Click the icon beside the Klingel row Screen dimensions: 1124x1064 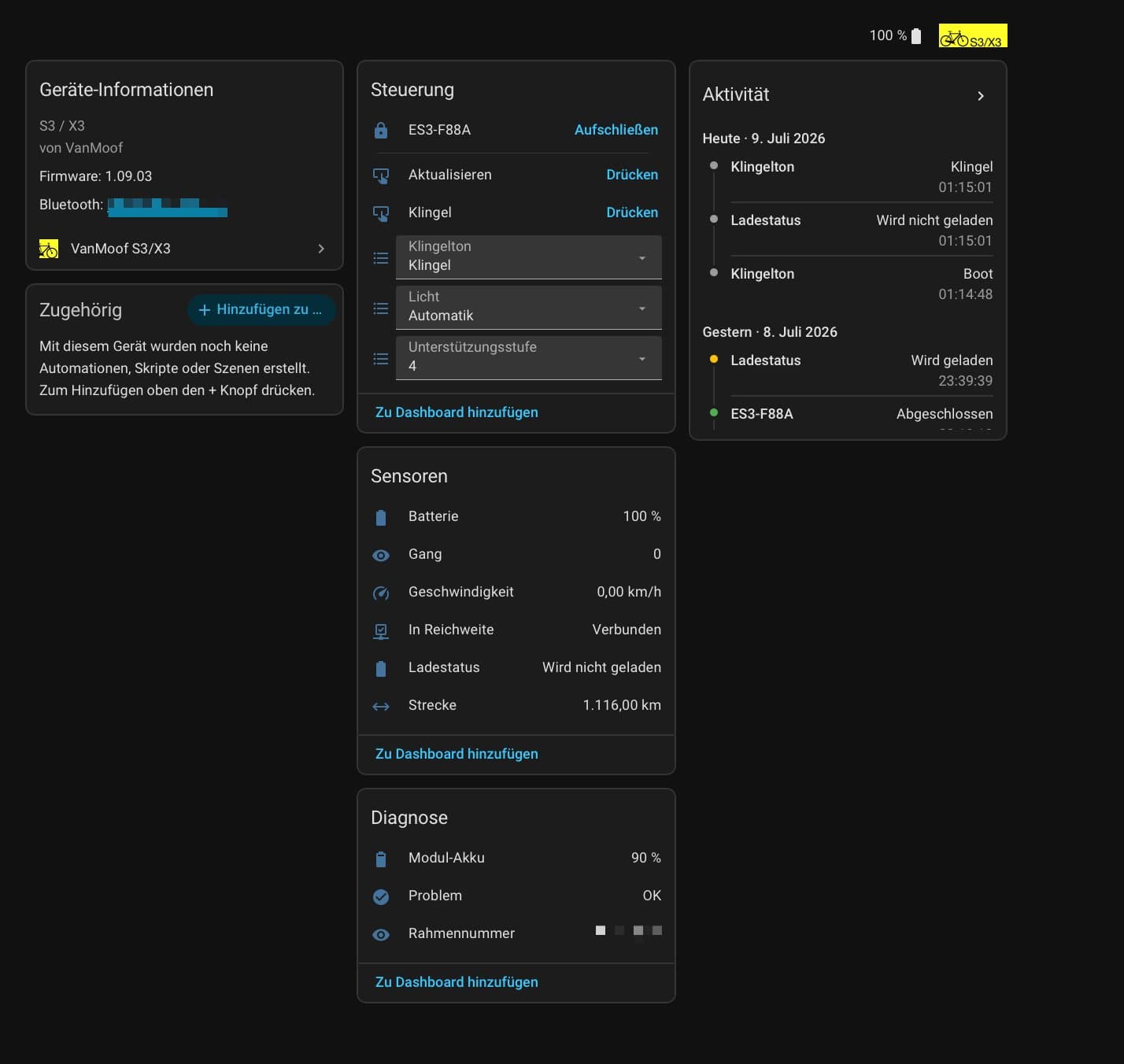[x=381, y=213]
